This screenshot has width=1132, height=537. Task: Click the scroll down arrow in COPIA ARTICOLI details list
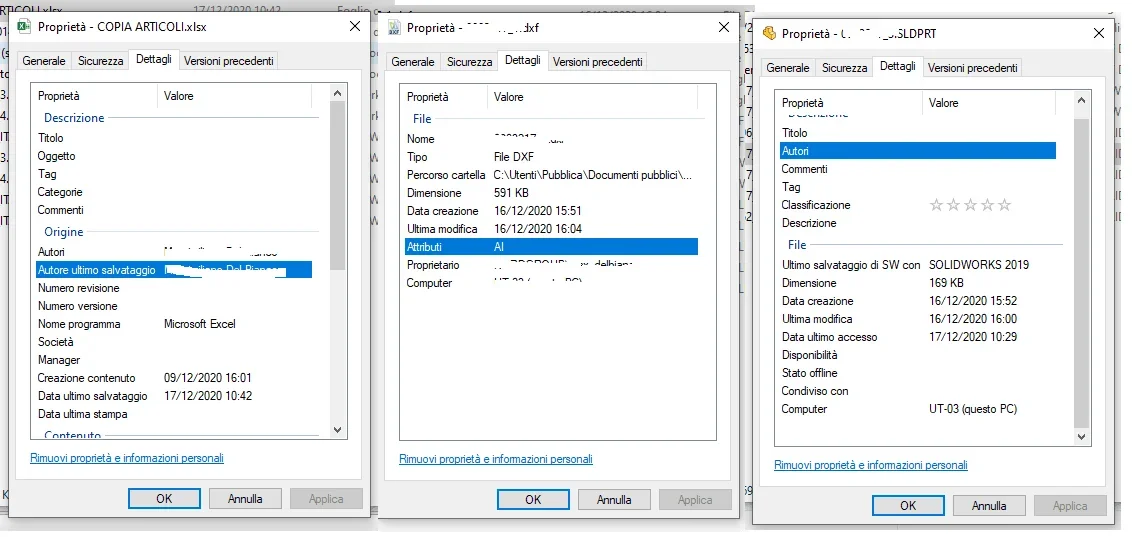pos(337,429)
